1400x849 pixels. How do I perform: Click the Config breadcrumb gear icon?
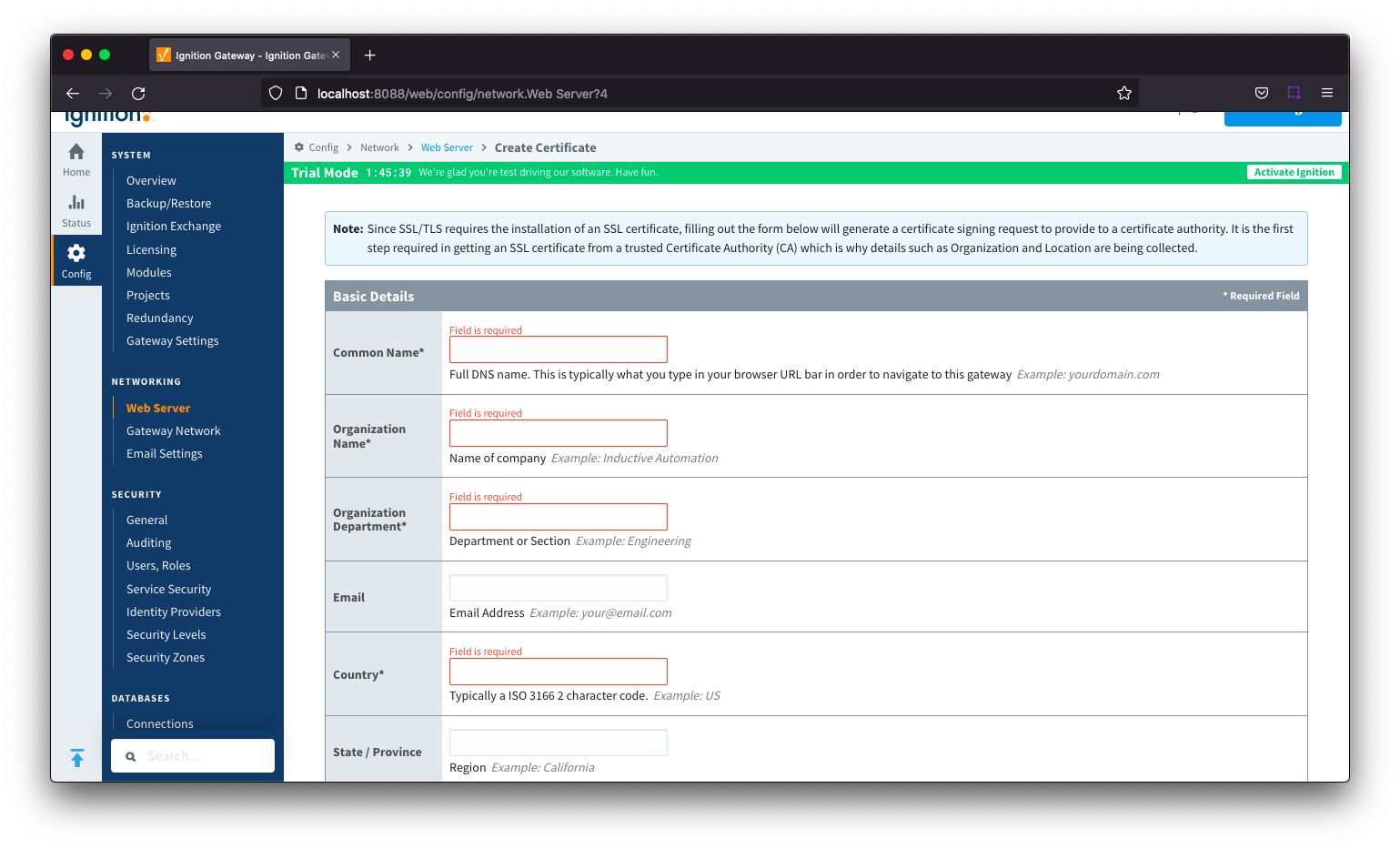point(299,147)
